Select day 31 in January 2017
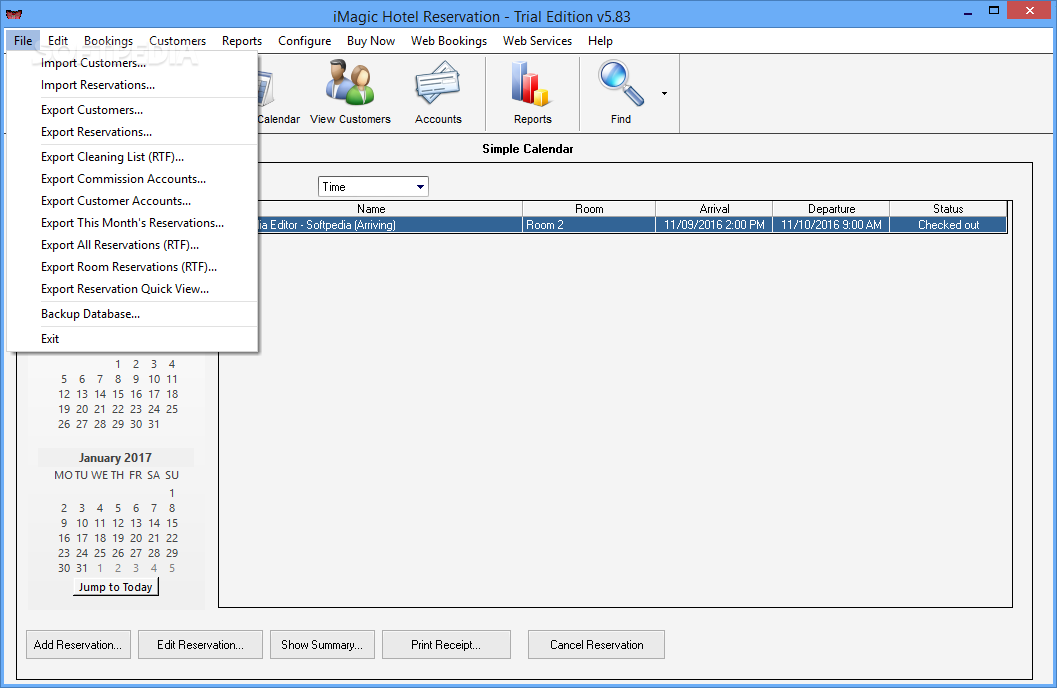 coord(82,568)
